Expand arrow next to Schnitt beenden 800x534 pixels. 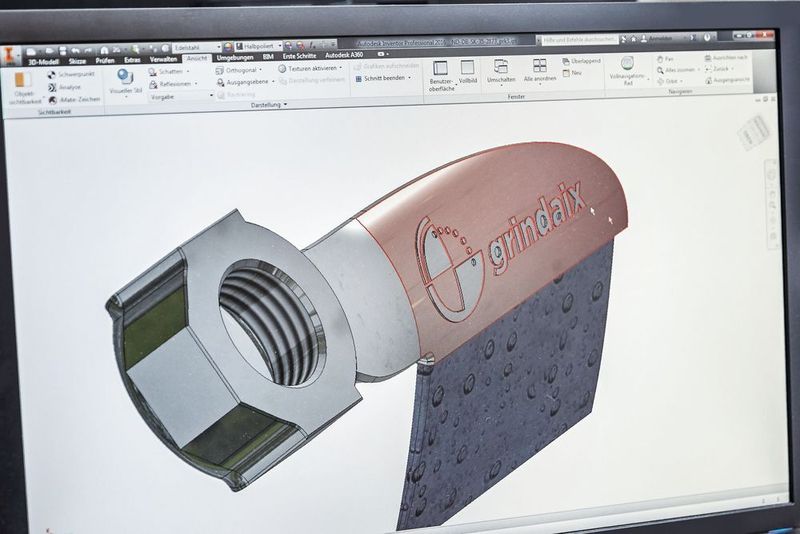click(410, 78)
